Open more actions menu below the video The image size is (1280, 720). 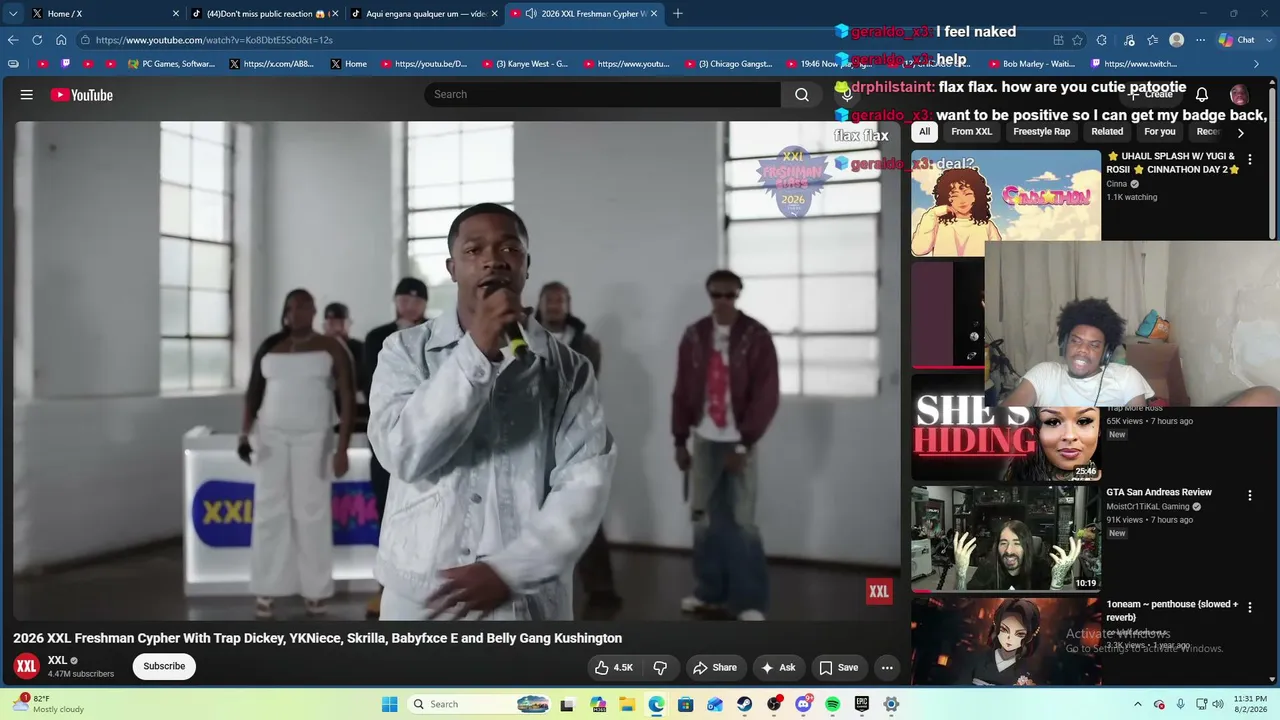pyautogui.click(x=887, y=668)
